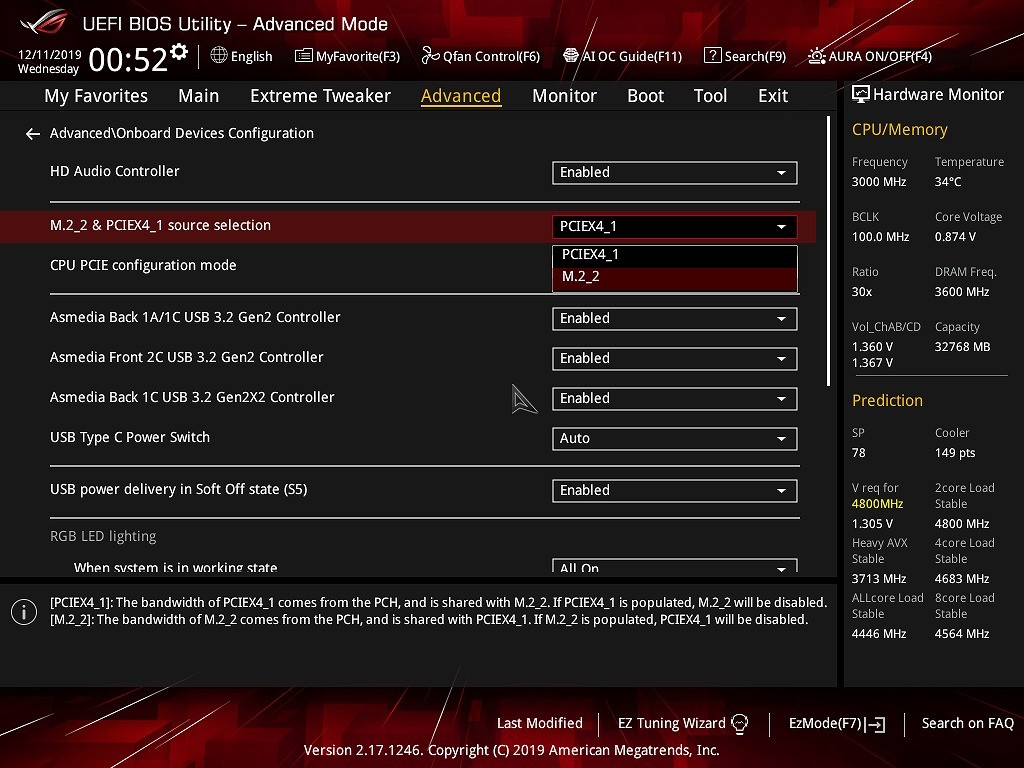Click the Last Modified button
The image size is (1024, 768).
pos(539,723)
